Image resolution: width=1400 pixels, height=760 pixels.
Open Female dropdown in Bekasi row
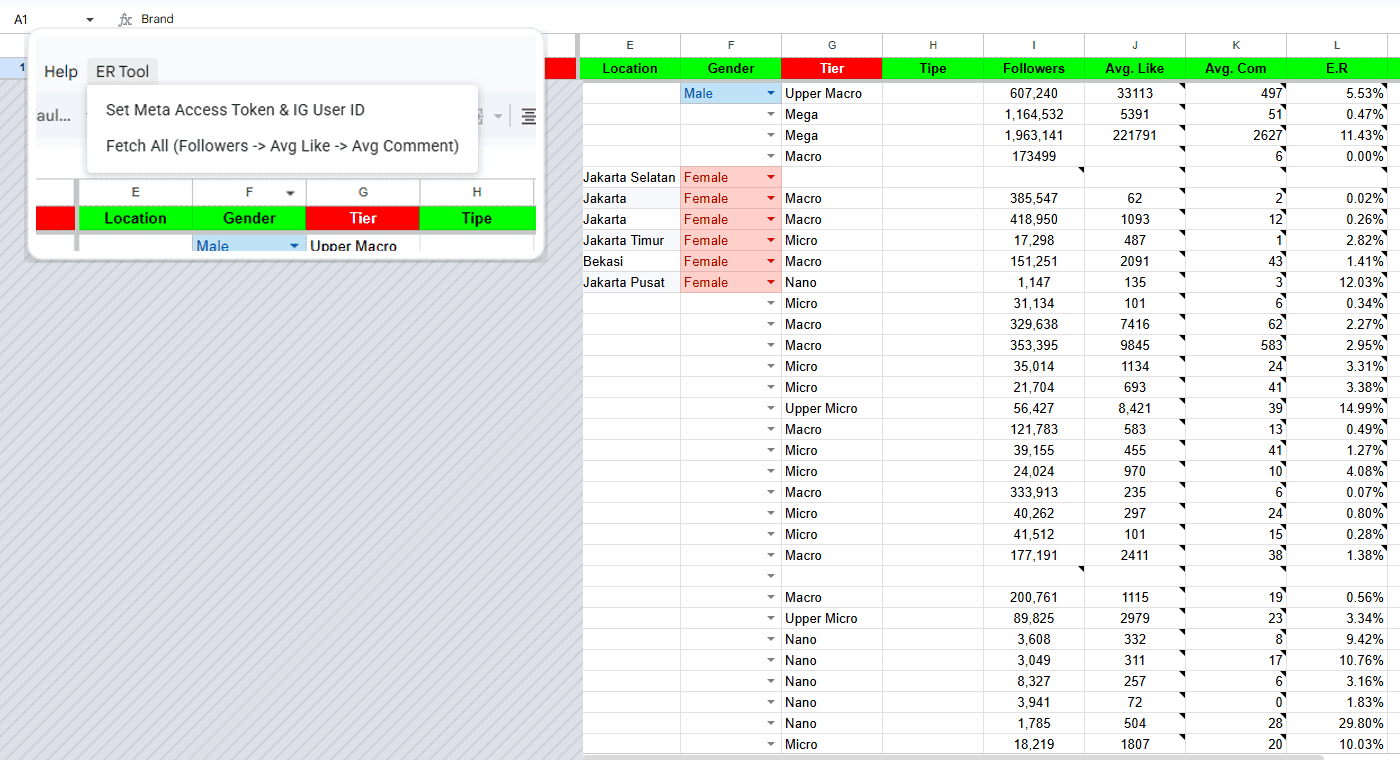[x=771, y=261]
